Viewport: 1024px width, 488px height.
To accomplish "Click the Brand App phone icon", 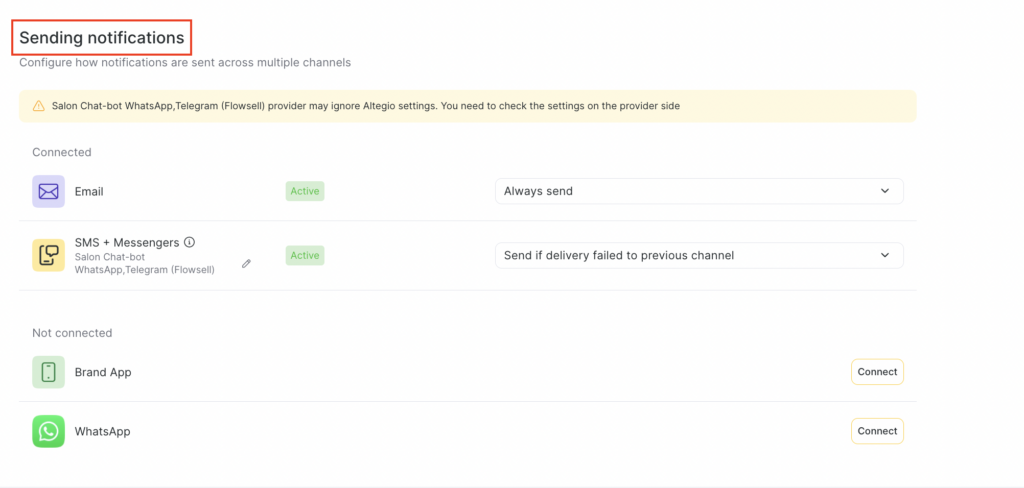I will point(48,372).
